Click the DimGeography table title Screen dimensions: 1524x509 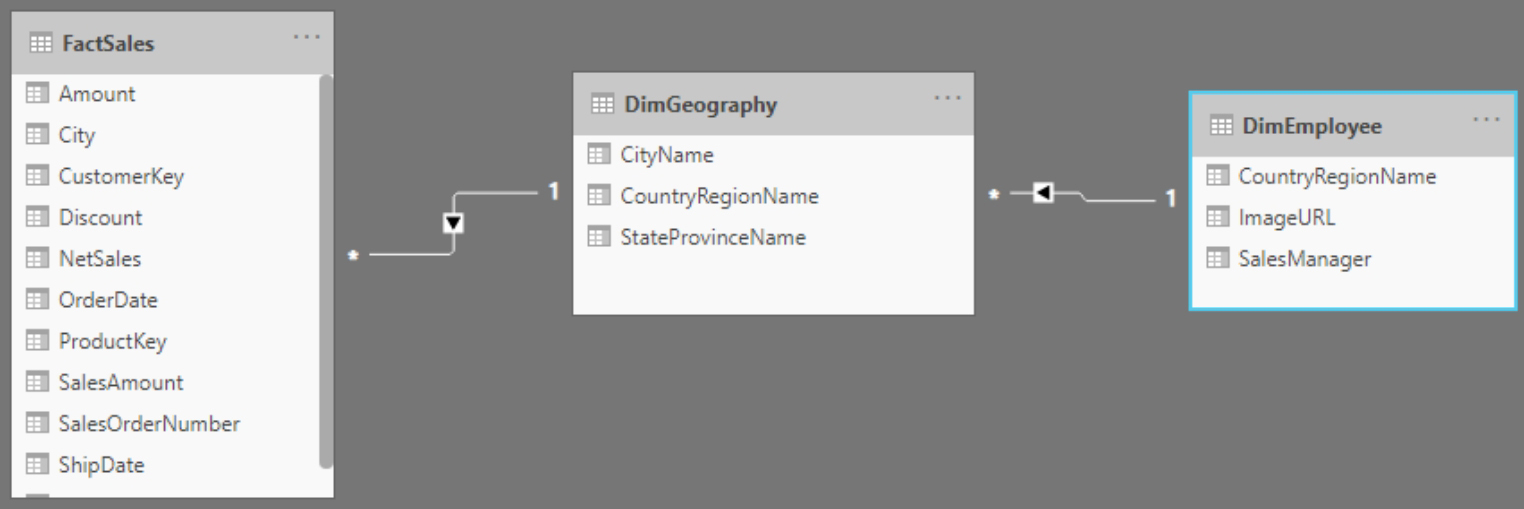[700, 104]
